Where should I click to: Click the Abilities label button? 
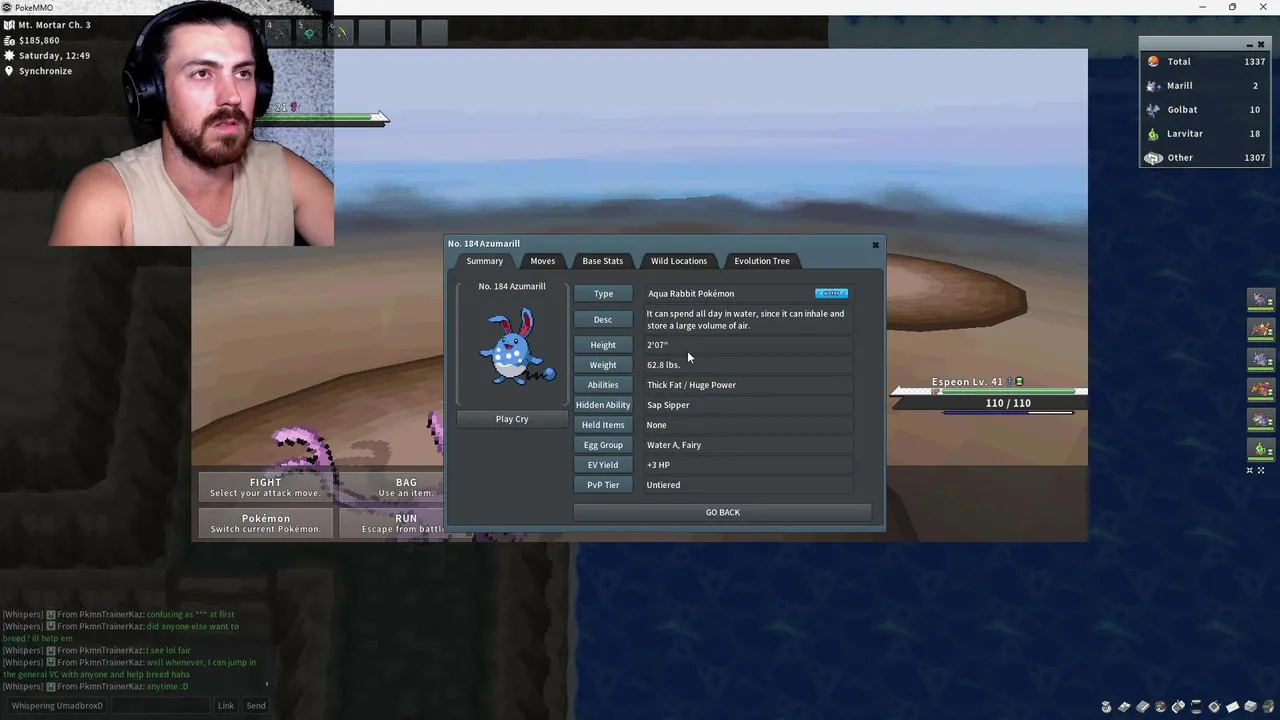603,385
